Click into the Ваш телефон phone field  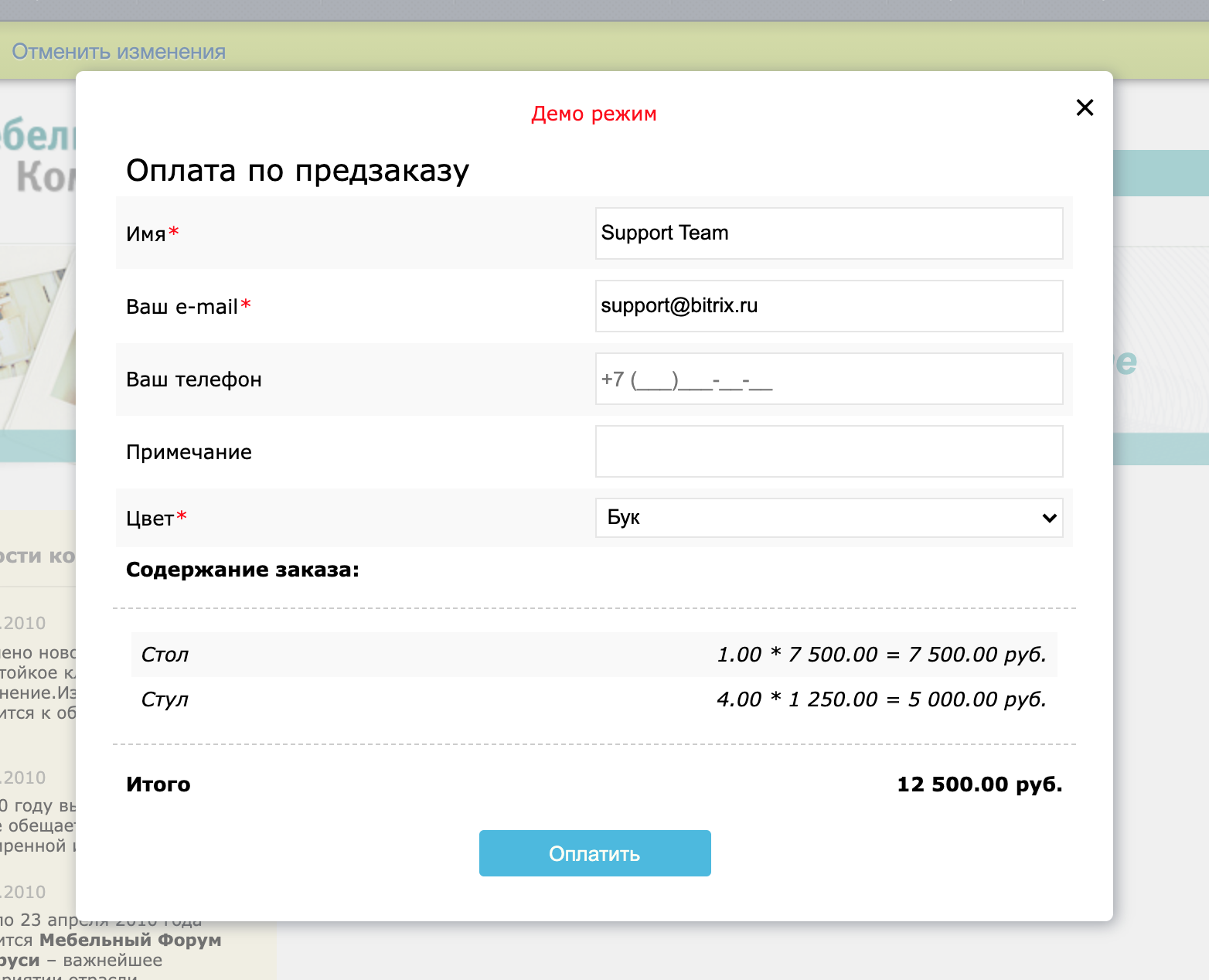click(829, 379)
